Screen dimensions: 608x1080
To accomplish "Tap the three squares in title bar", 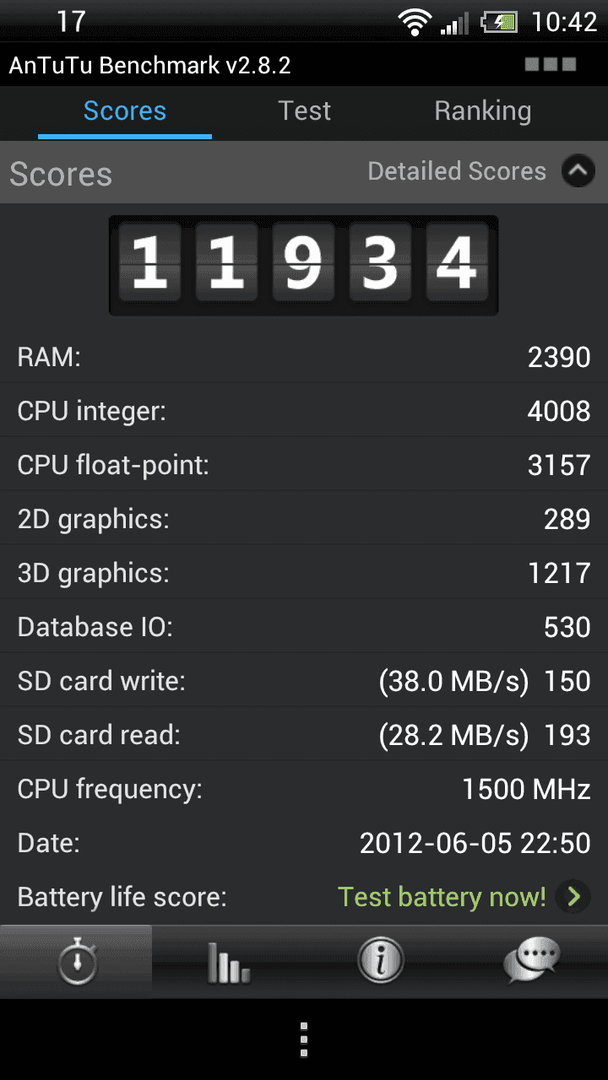I will click(x=550, y=65).
